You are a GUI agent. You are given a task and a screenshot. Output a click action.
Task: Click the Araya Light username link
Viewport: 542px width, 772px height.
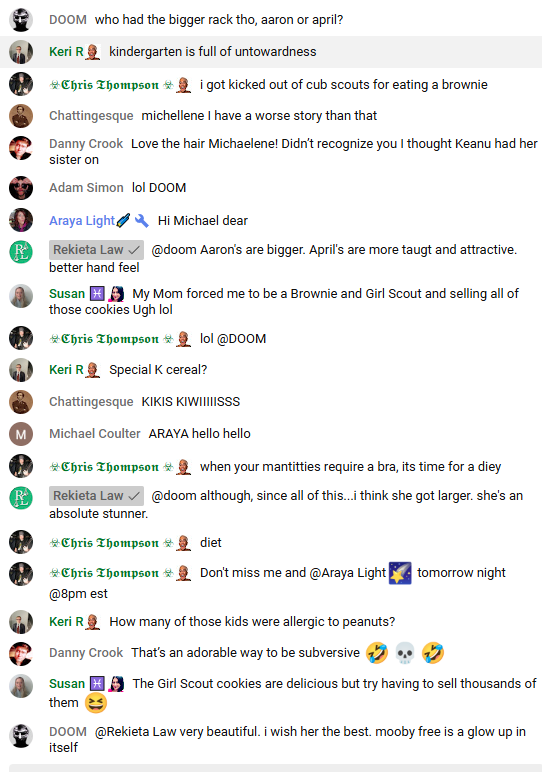[x=82, y=221]
